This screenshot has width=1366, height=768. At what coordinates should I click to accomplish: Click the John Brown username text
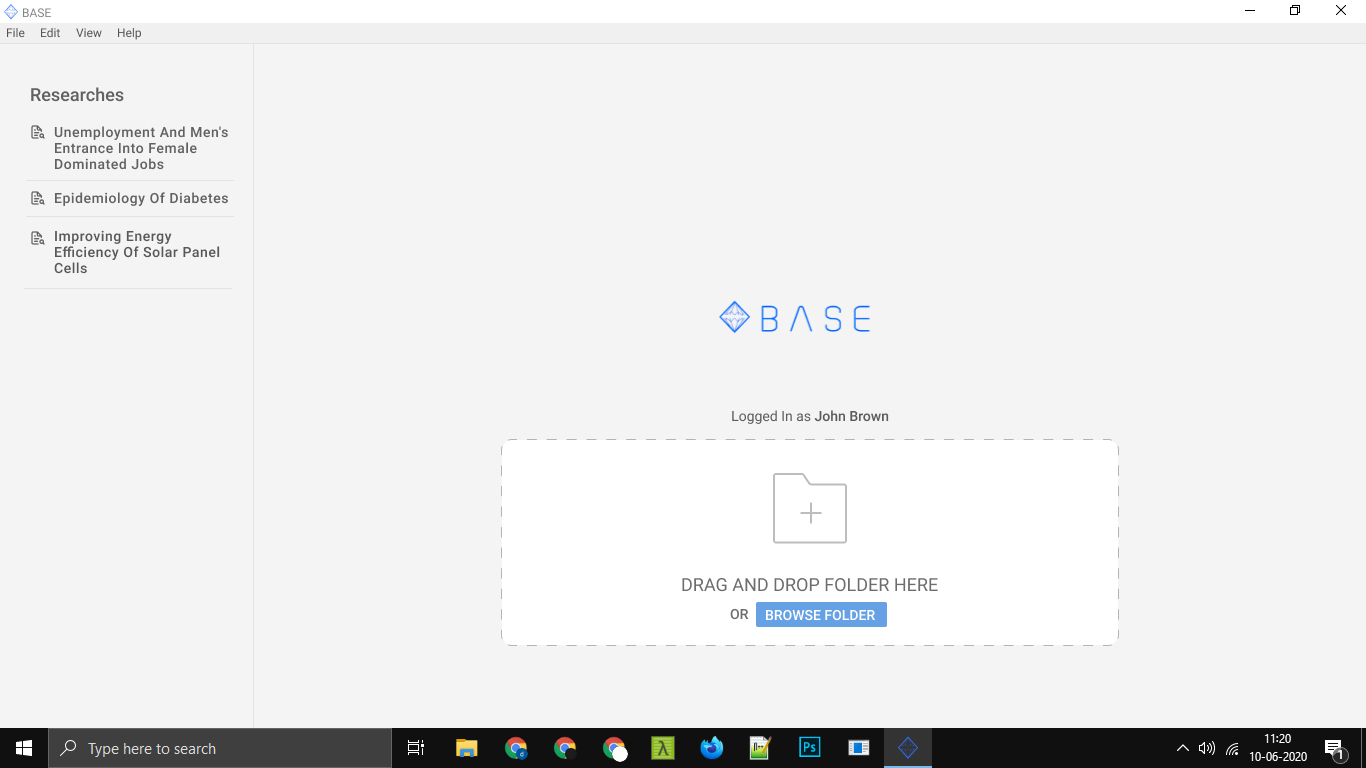coord(852,416)
